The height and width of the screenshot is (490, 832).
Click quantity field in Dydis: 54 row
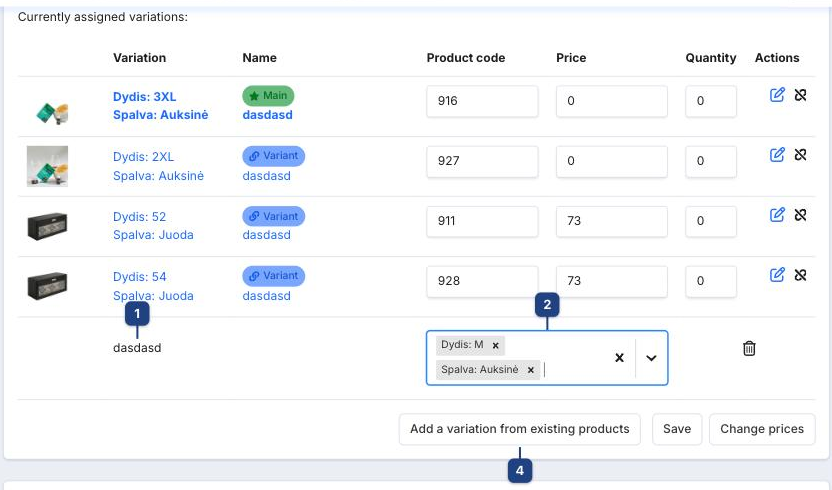click(x=710, y=281)
